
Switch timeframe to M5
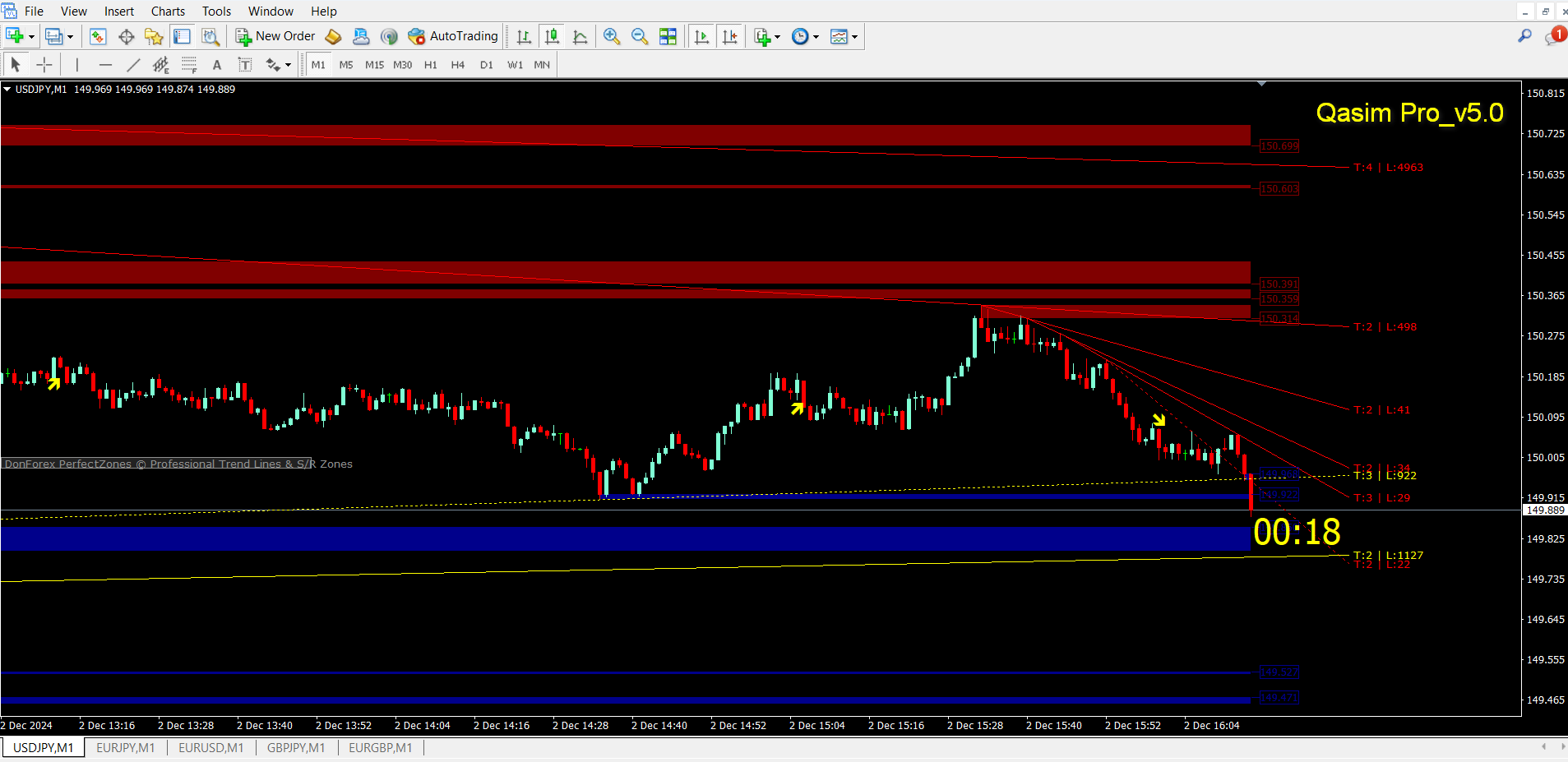(346, 64)
